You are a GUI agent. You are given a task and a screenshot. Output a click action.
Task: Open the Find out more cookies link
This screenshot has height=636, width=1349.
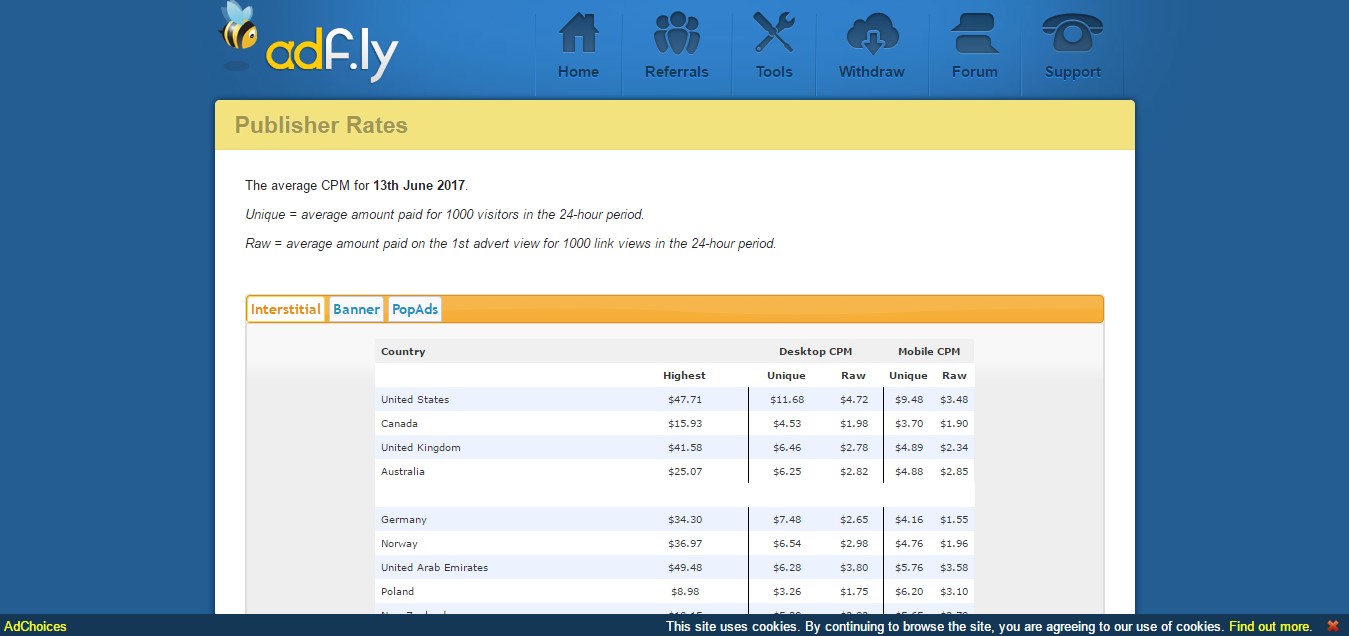click(1270, 627)
